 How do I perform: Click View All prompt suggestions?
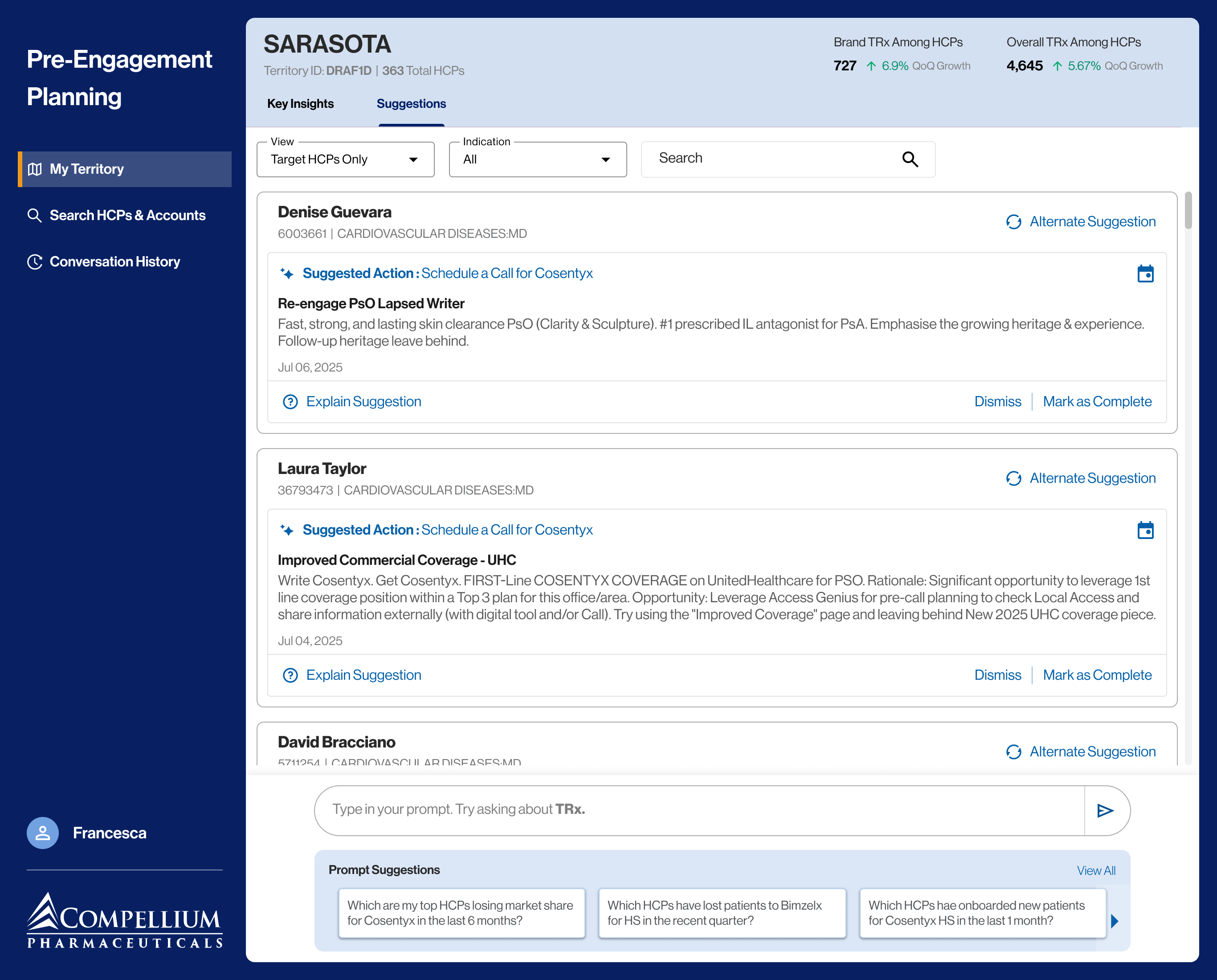pos(1096,870)
